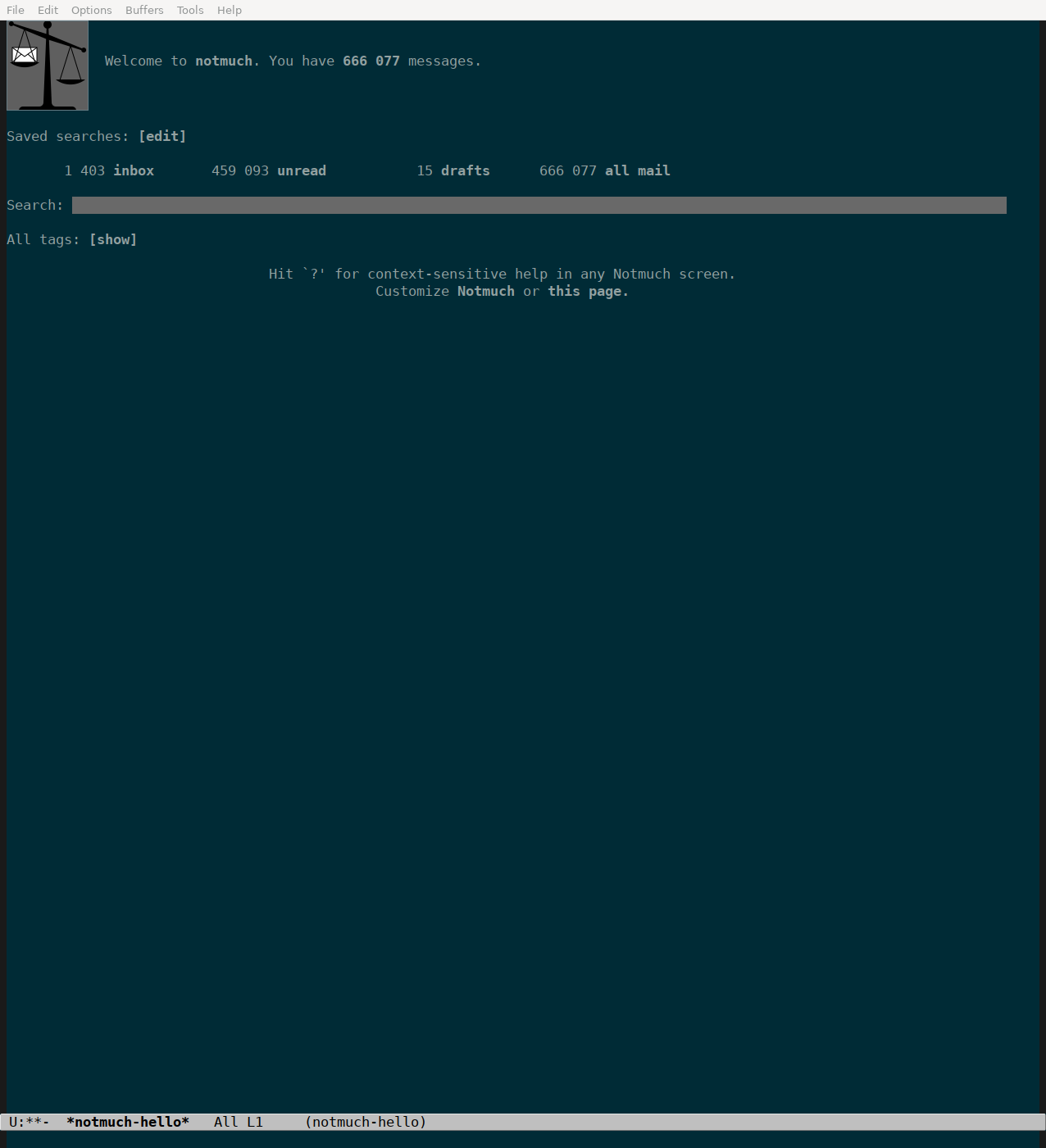Click the 1 403 inbox count

84,170
